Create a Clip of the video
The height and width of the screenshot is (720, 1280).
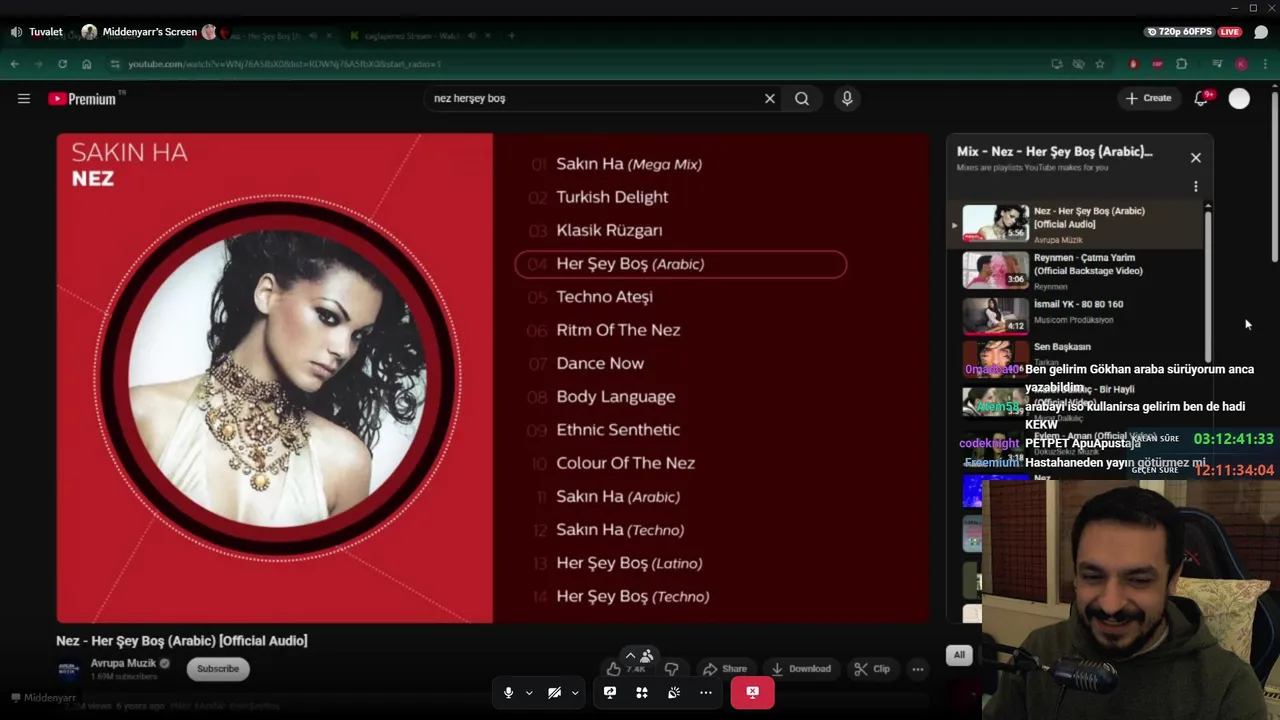tap(872, 669)
